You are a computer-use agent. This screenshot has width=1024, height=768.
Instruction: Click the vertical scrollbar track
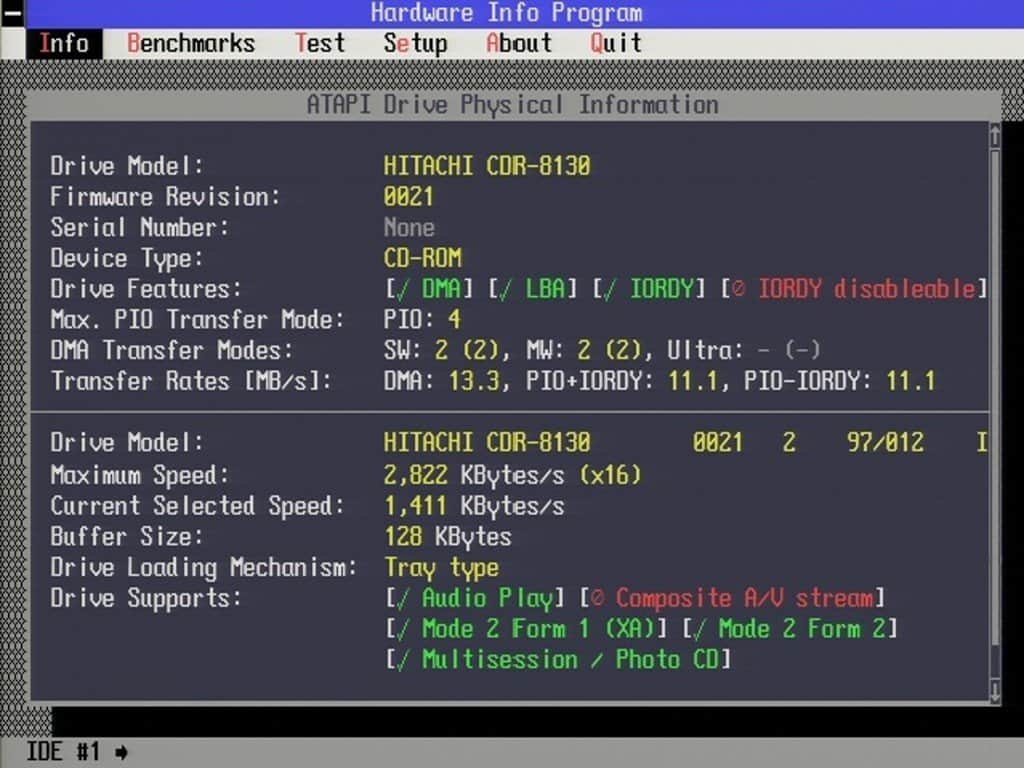tap(995, 413)
